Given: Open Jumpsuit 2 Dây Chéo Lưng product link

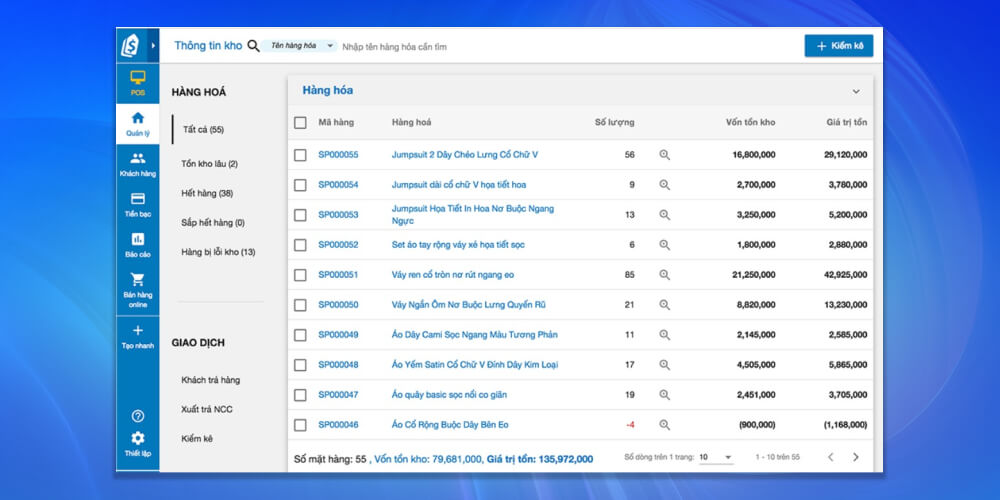Looking at the screenshot, I should pos(465,155).
